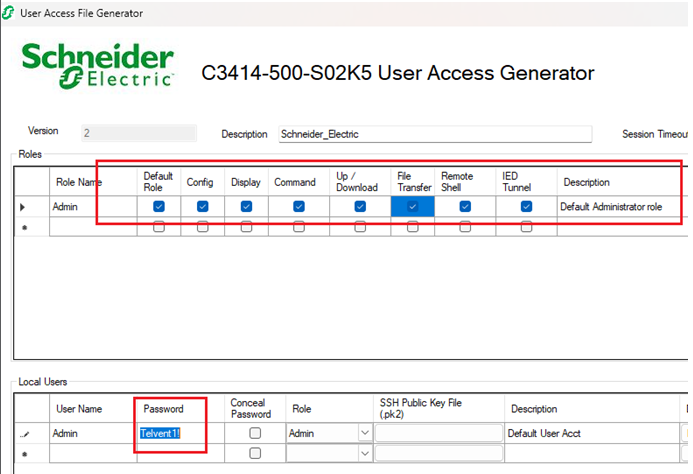Click File Transfer column header

[413, 182]
